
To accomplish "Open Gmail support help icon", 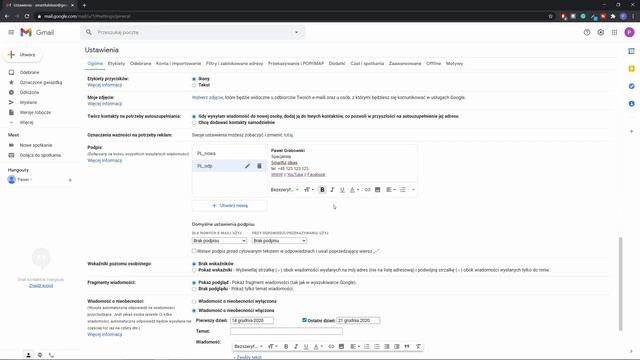I will click(x=587, y=32).
